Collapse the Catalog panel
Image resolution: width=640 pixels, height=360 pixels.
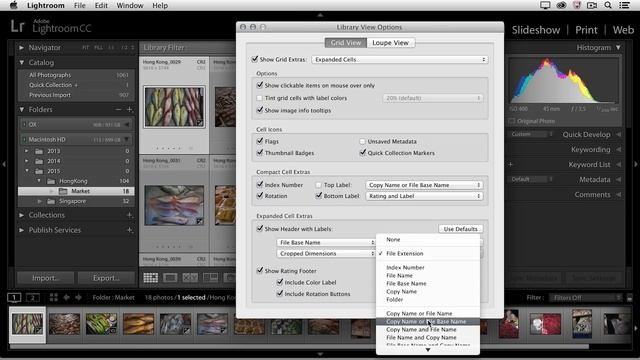coord(21,62)
